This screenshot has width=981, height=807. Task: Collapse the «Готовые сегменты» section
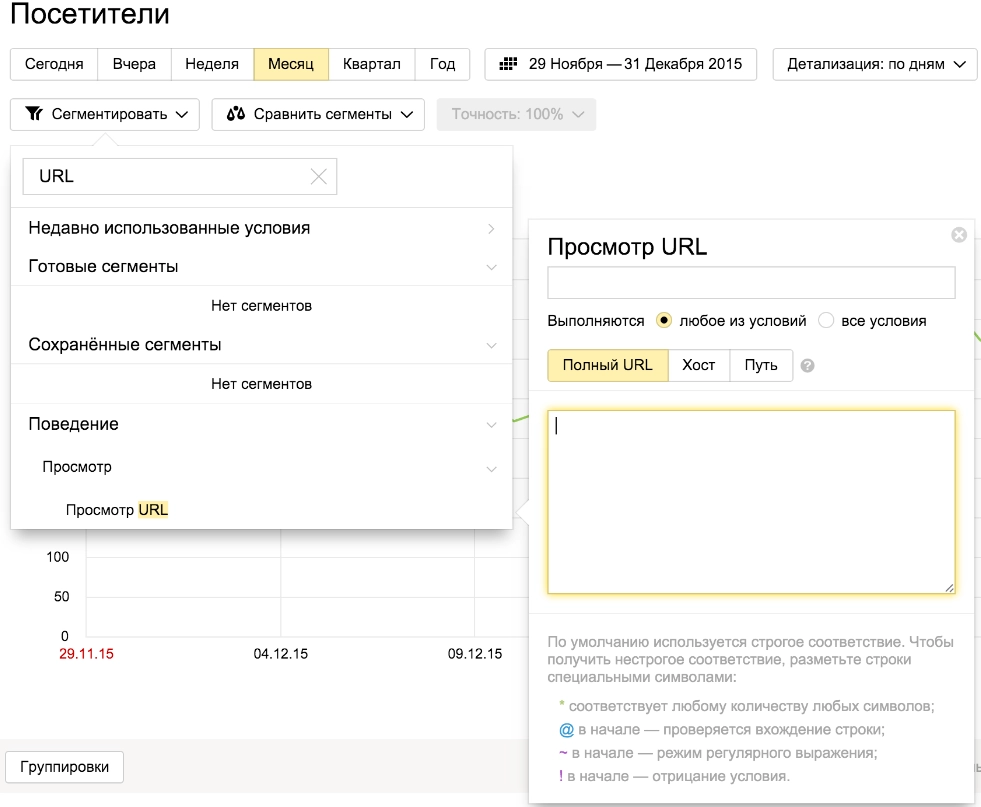click(490, 267)
